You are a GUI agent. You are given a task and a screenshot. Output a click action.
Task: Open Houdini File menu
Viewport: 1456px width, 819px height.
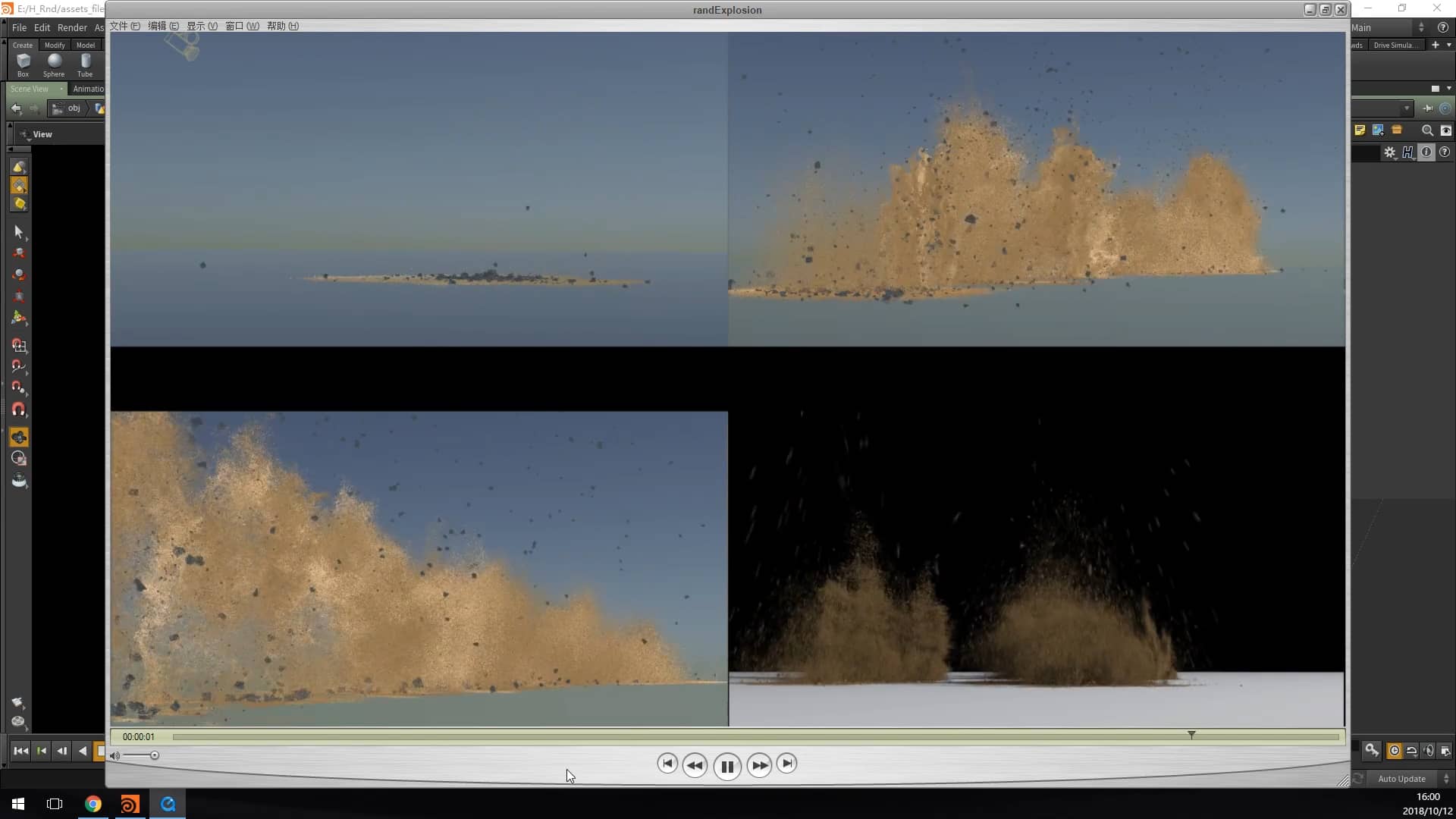pos(19,27)
